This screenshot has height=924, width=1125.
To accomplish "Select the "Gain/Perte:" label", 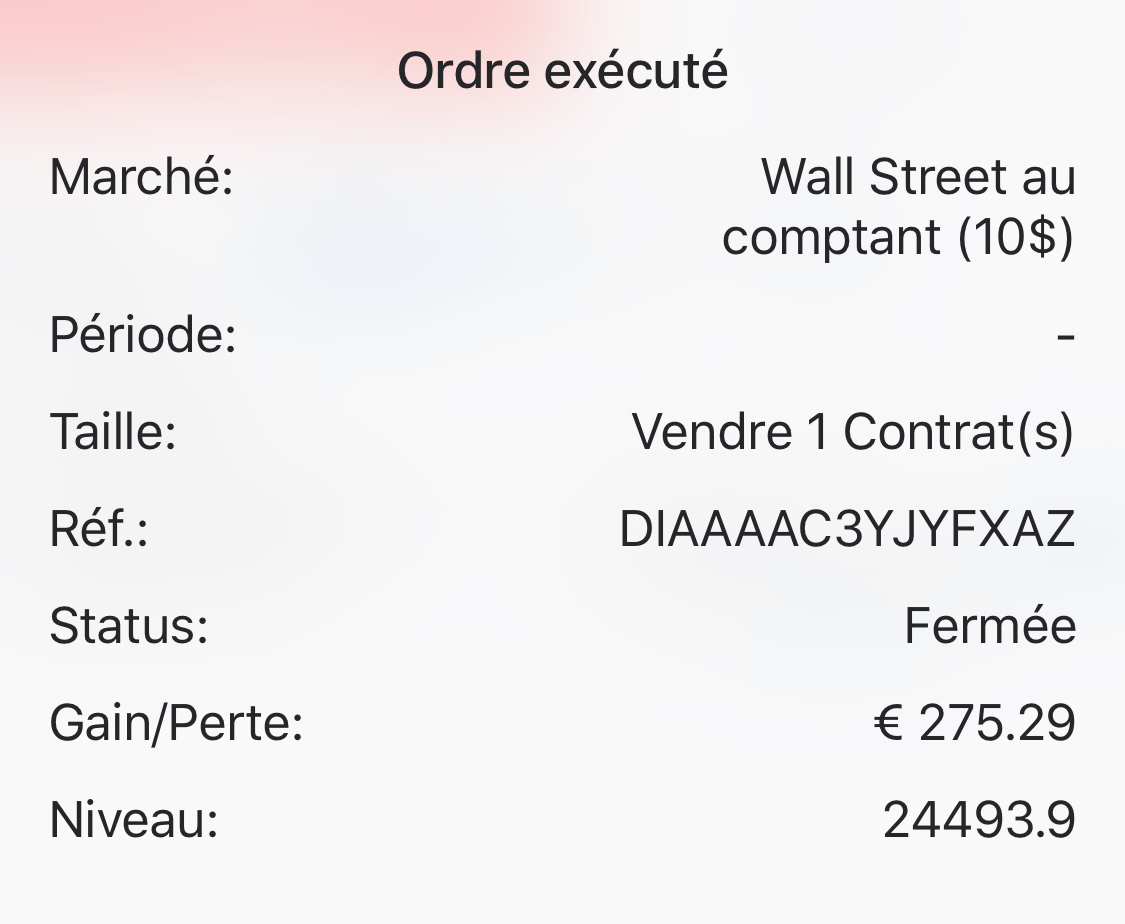I will [x=176, y=723].
